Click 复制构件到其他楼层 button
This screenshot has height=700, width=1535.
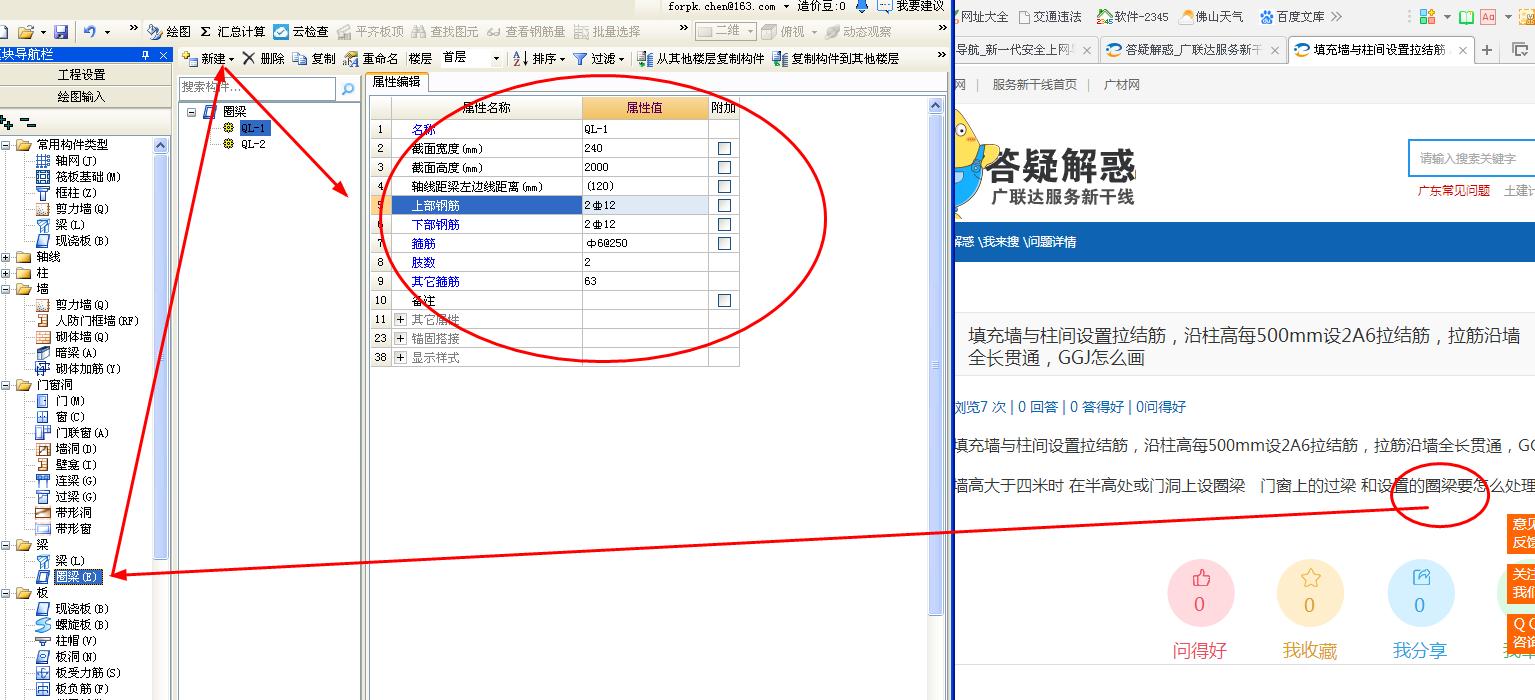pos(836,59)
